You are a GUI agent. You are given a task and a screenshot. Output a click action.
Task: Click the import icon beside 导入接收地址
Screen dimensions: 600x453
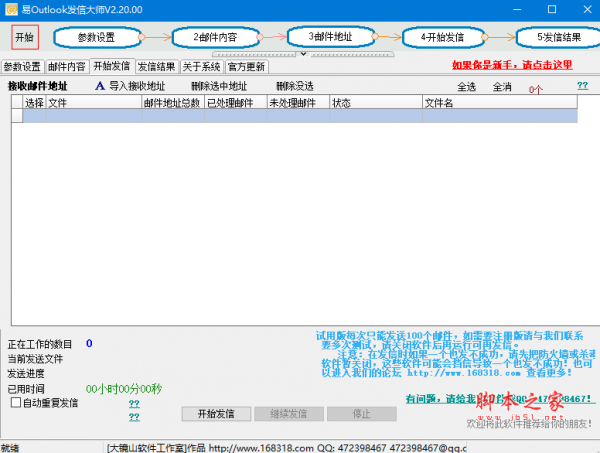tap(99, 86)
